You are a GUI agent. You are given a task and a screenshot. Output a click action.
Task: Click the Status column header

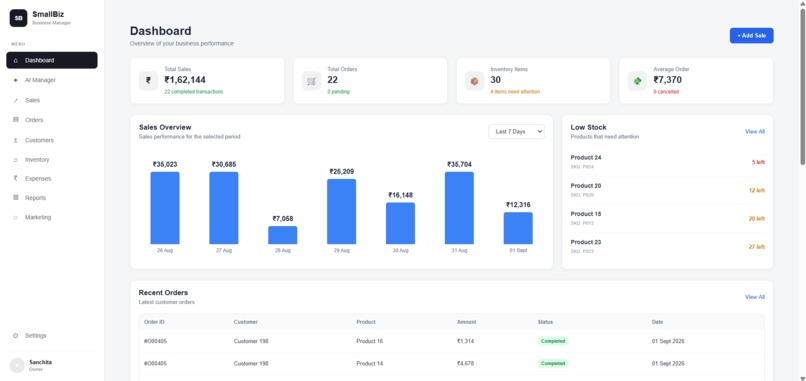[545, 322]
